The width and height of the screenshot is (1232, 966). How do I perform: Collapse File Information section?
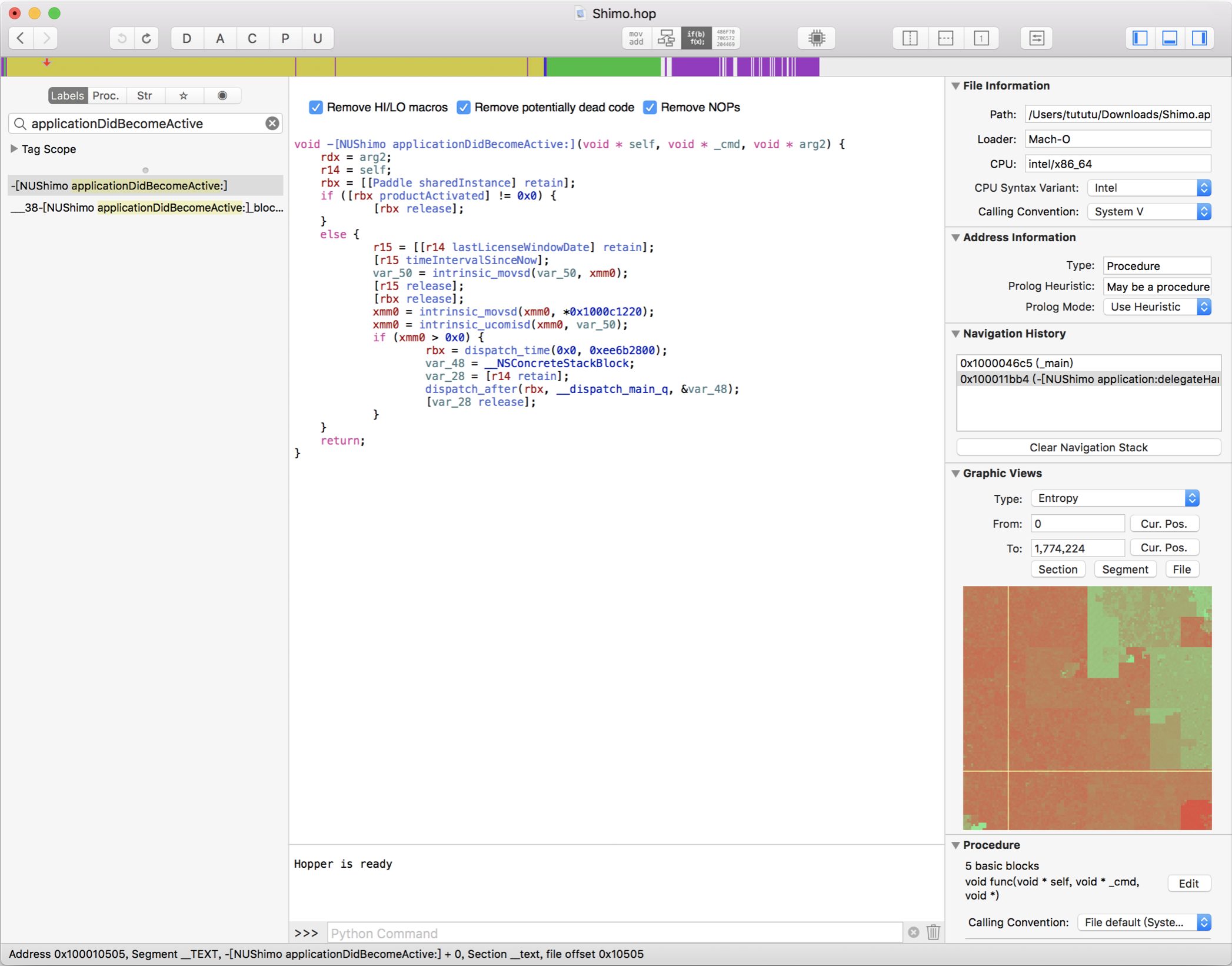(955, 86)
